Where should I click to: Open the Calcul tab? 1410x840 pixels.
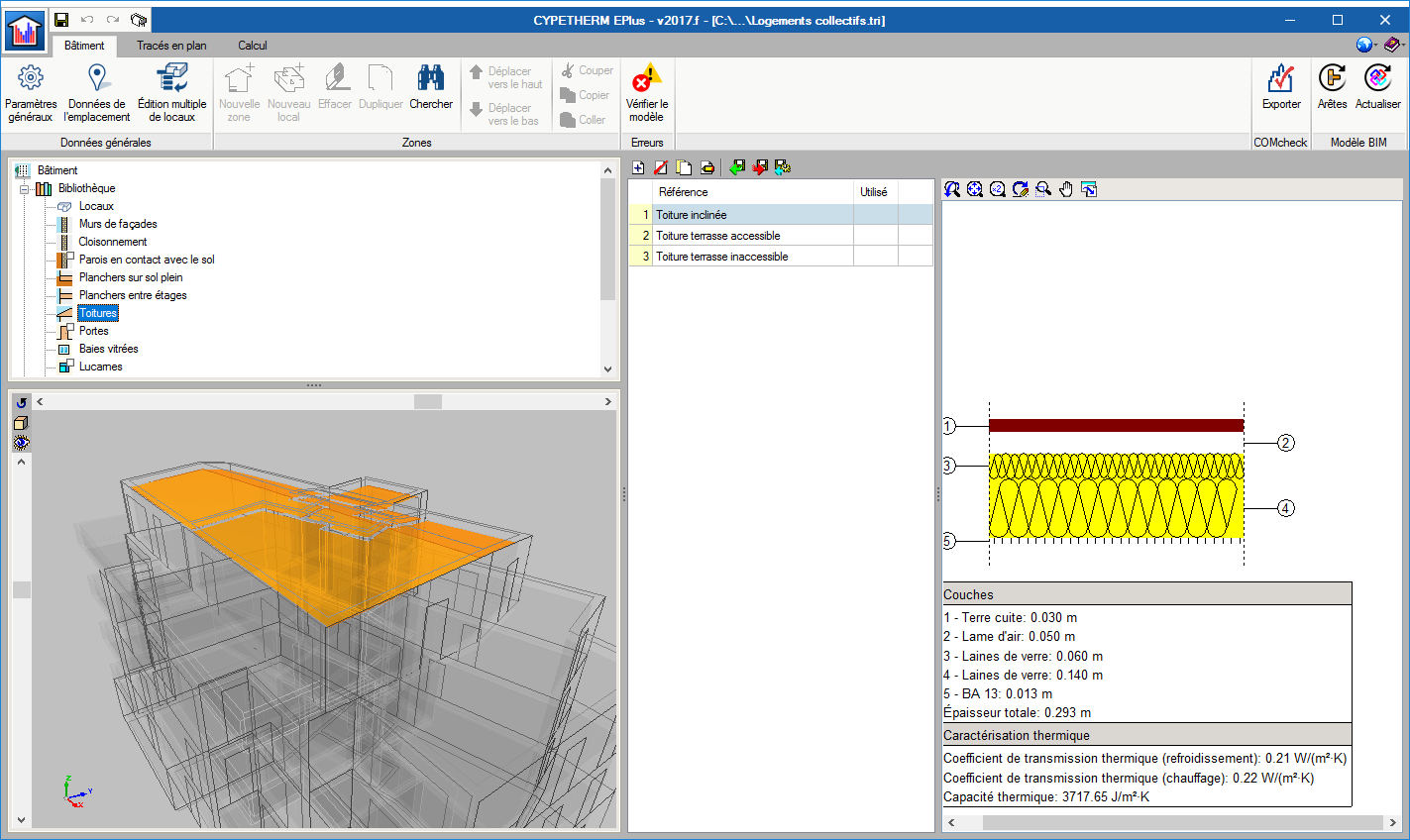tap(253, 46)
